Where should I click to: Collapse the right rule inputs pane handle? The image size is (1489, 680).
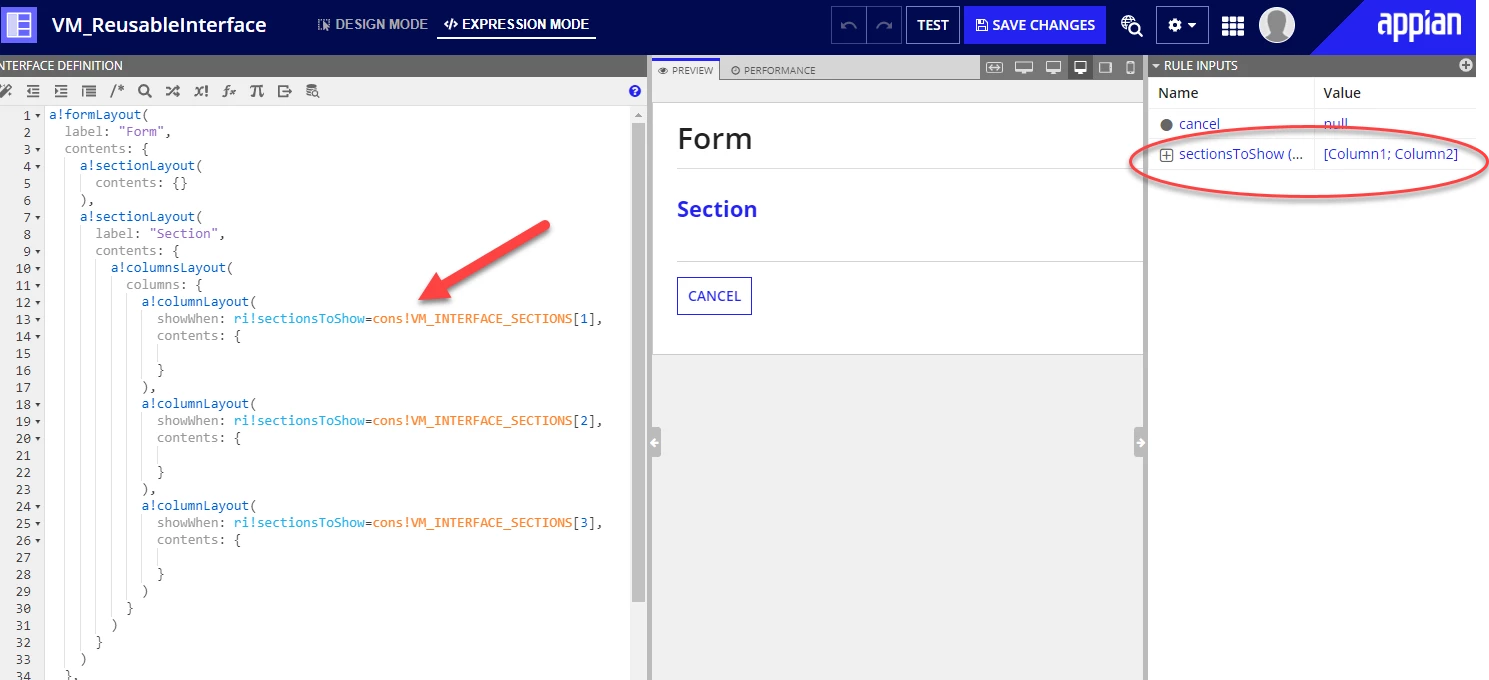[x=1140, y=442]
